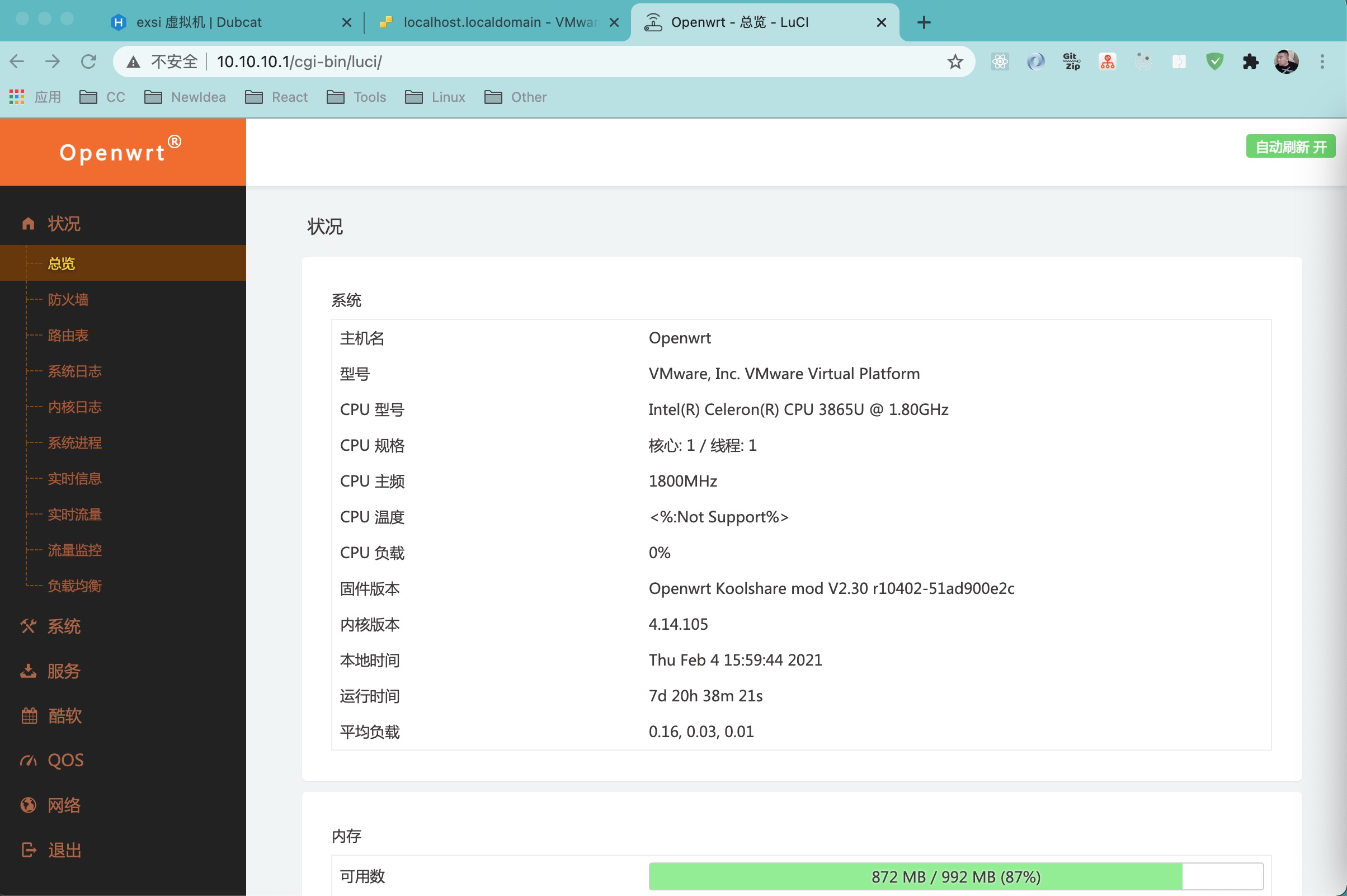The width and height of the screenshot is (1347, 896).
Task: Expand the 服务 sidebar section
Action: [x=123, y=671]
